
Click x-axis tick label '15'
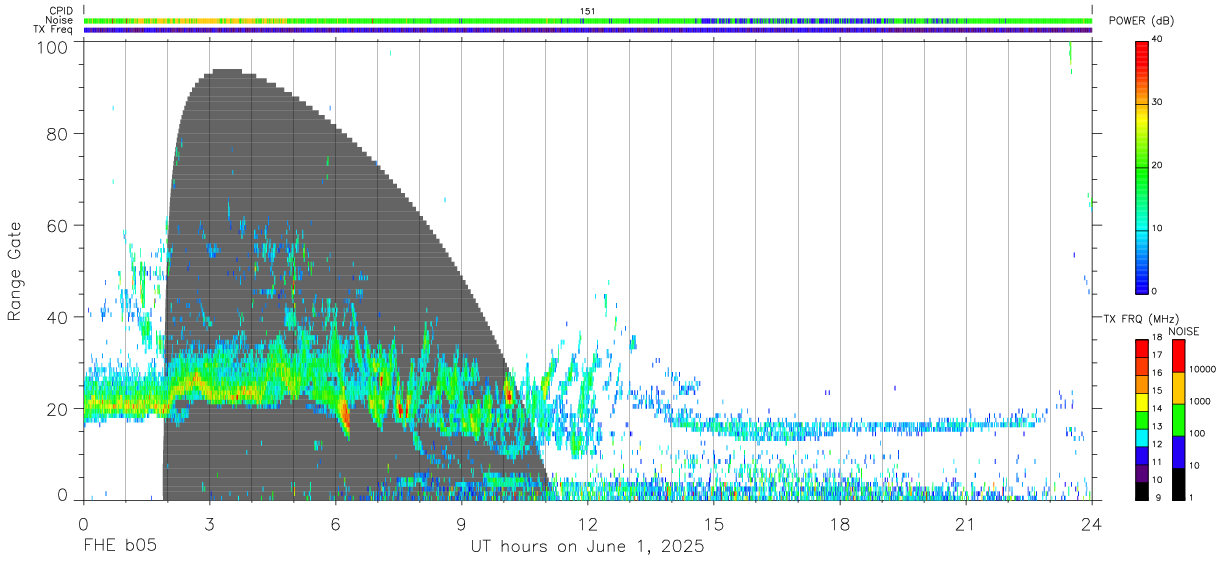713,524
